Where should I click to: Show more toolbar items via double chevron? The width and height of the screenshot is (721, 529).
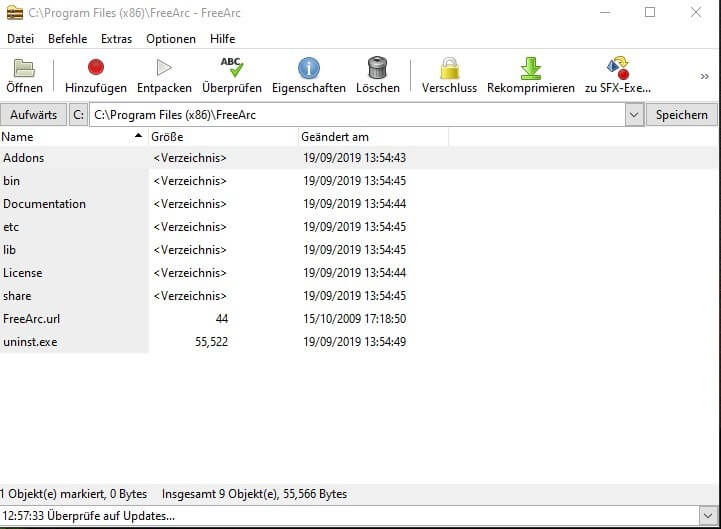pos(704,76)
